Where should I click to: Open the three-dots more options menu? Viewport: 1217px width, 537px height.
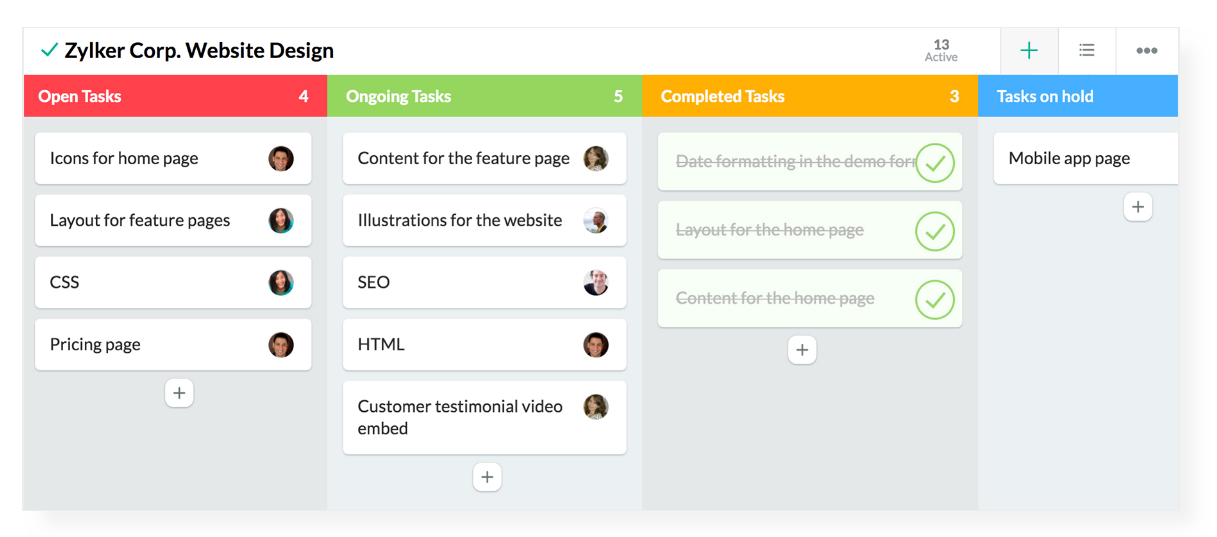1146,51
